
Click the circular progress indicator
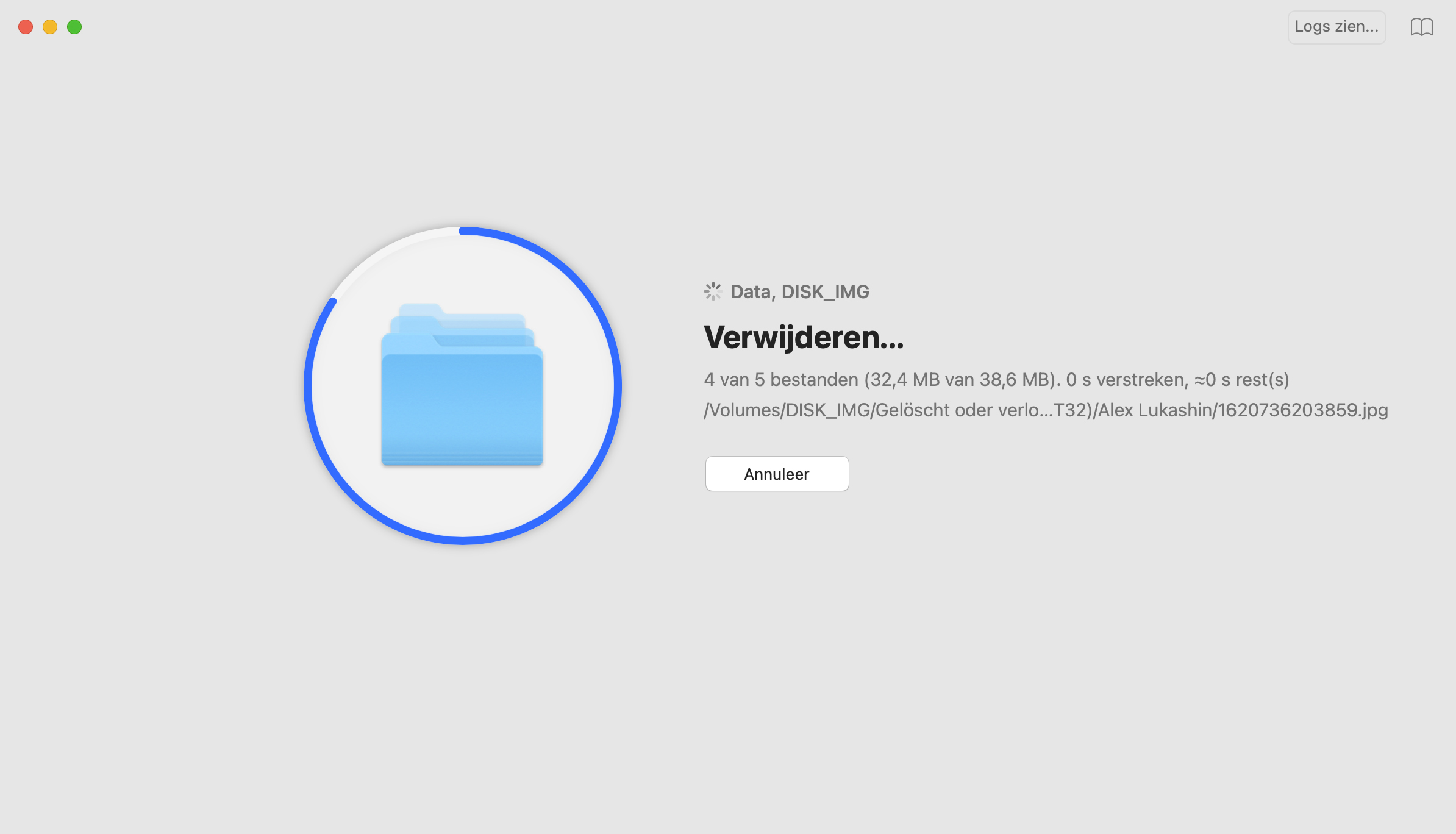pyautogui.click(x=462, y=385)
